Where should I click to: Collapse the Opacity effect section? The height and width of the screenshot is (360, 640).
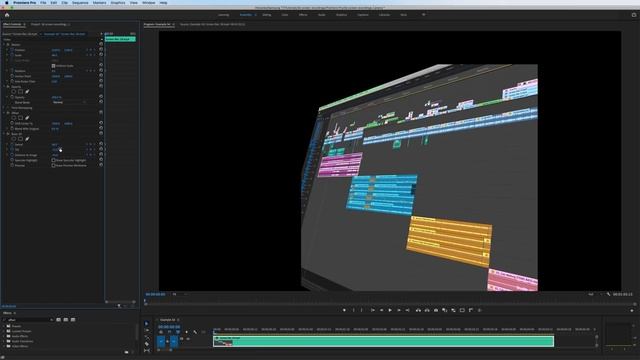(4, 87)
